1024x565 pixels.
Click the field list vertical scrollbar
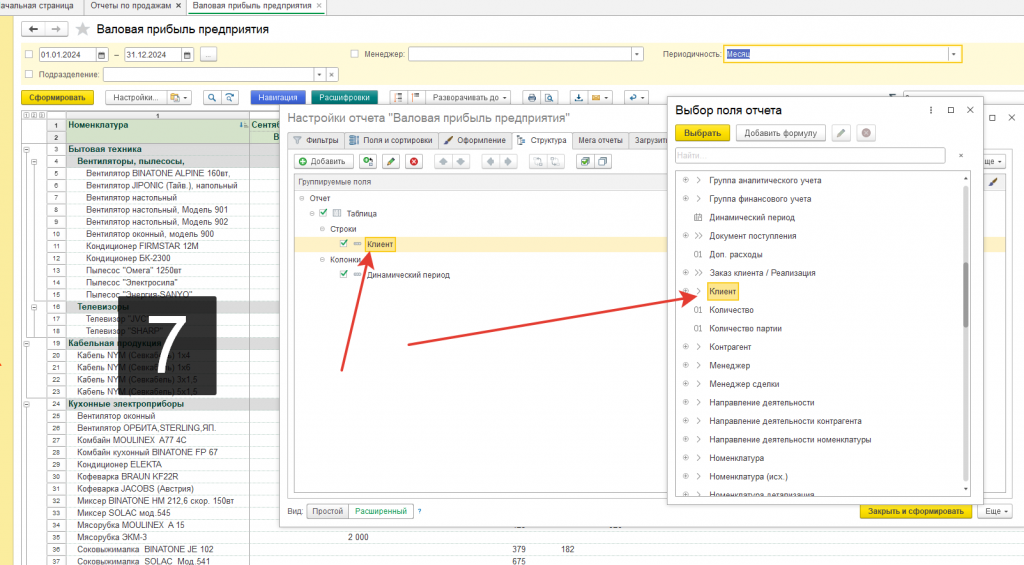click(x=965, y=294)
